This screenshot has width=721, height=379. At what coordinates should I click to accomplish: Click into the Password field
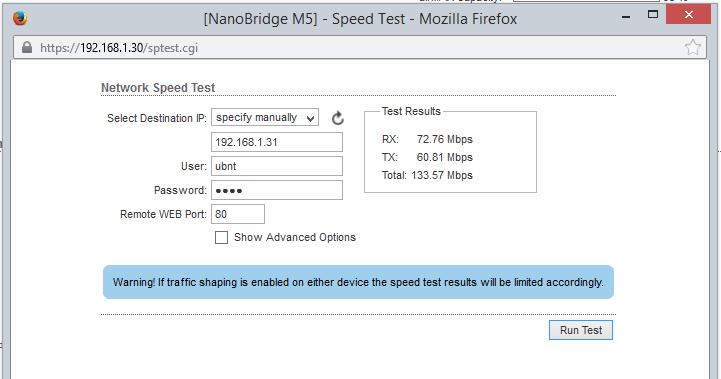277,190
